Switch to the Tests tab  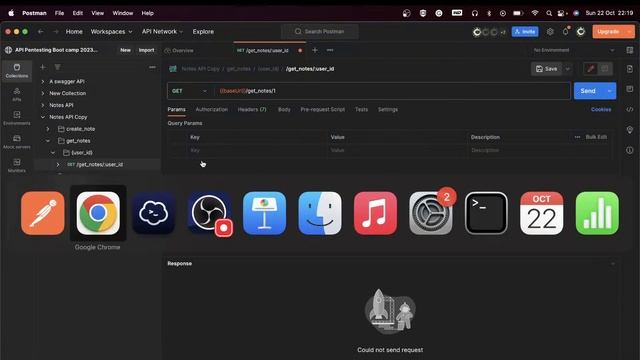tap(361, 109)
